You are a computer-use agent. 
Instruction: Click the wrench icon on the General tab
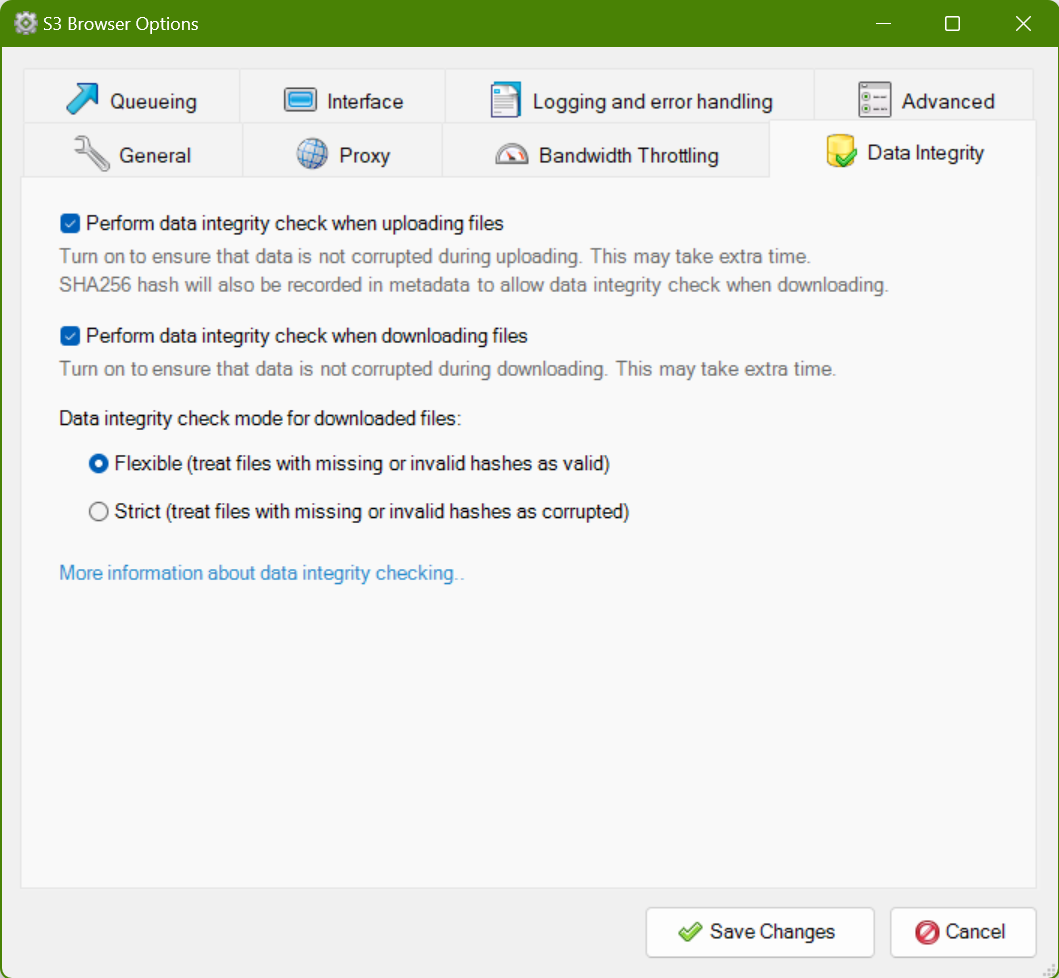point(90,153)
